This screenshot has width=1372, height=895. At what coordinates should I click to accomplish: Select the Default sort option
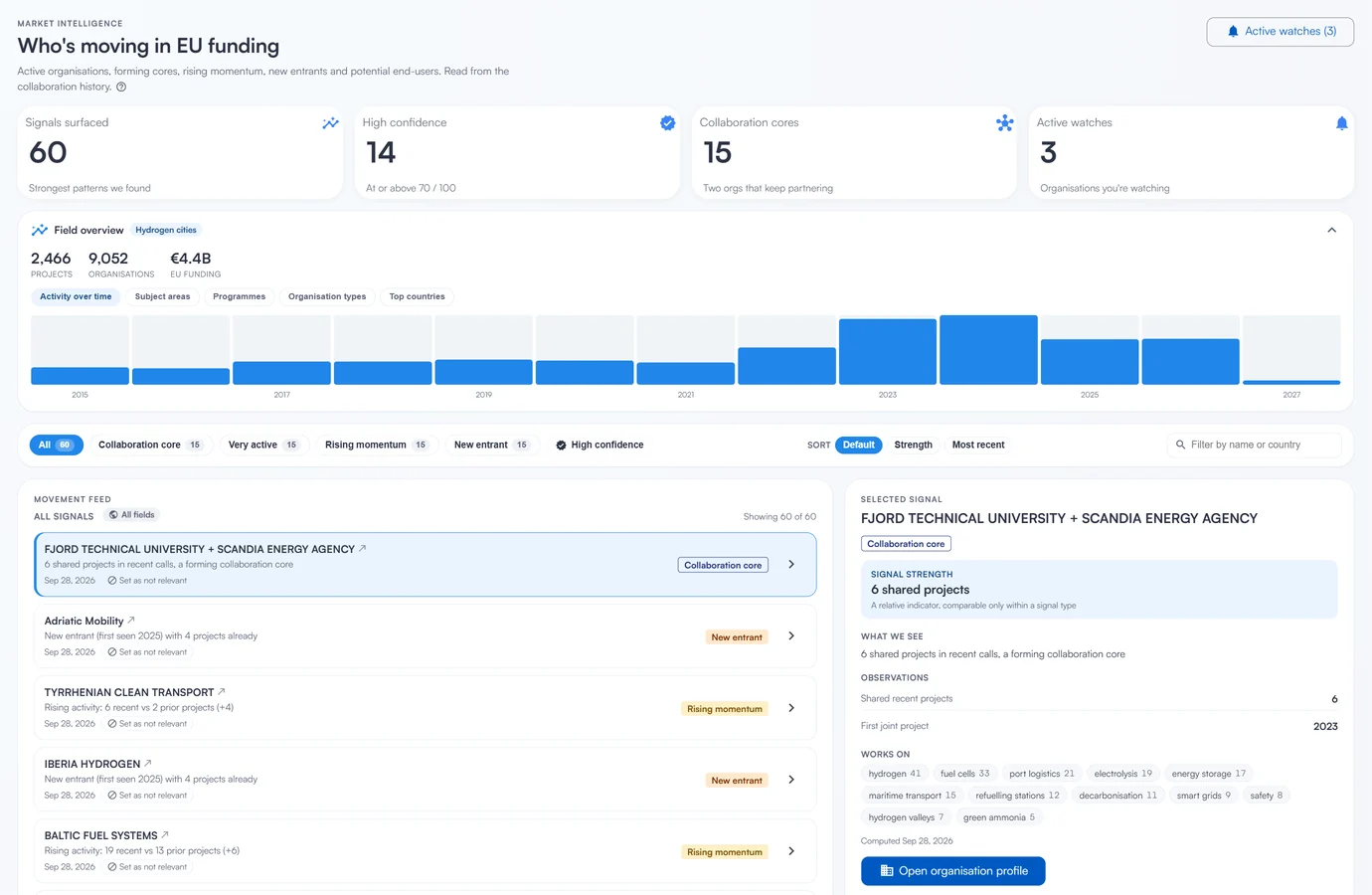[x=859, y=445]
